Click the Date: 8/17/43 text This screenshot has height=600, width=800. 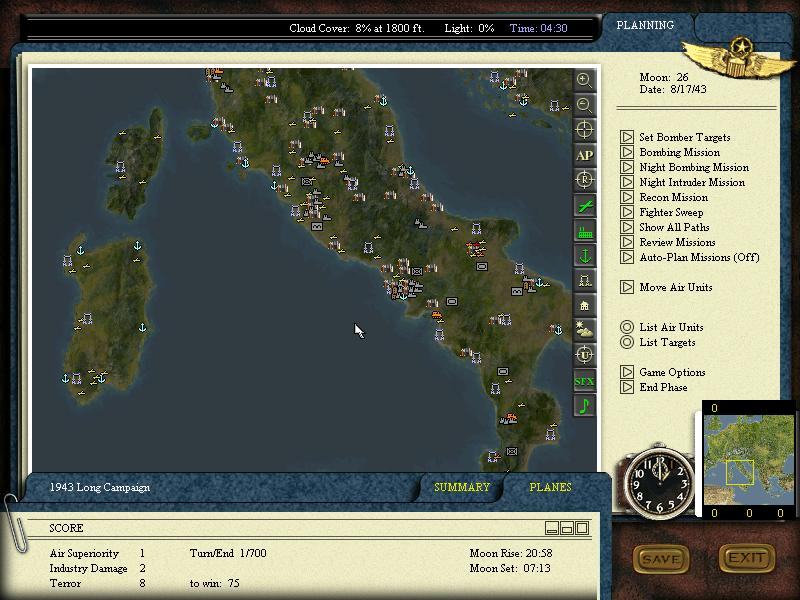pyautogui.click(x=673, y=89)
